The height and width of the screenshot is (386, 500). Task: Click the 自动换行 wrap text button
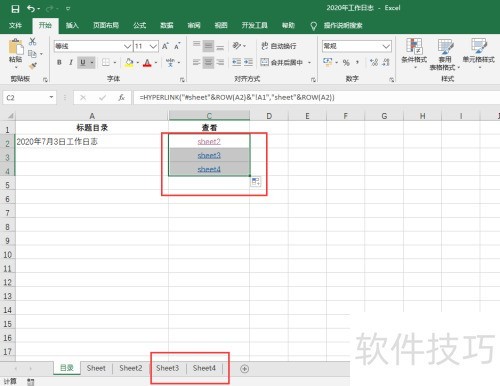279,46
